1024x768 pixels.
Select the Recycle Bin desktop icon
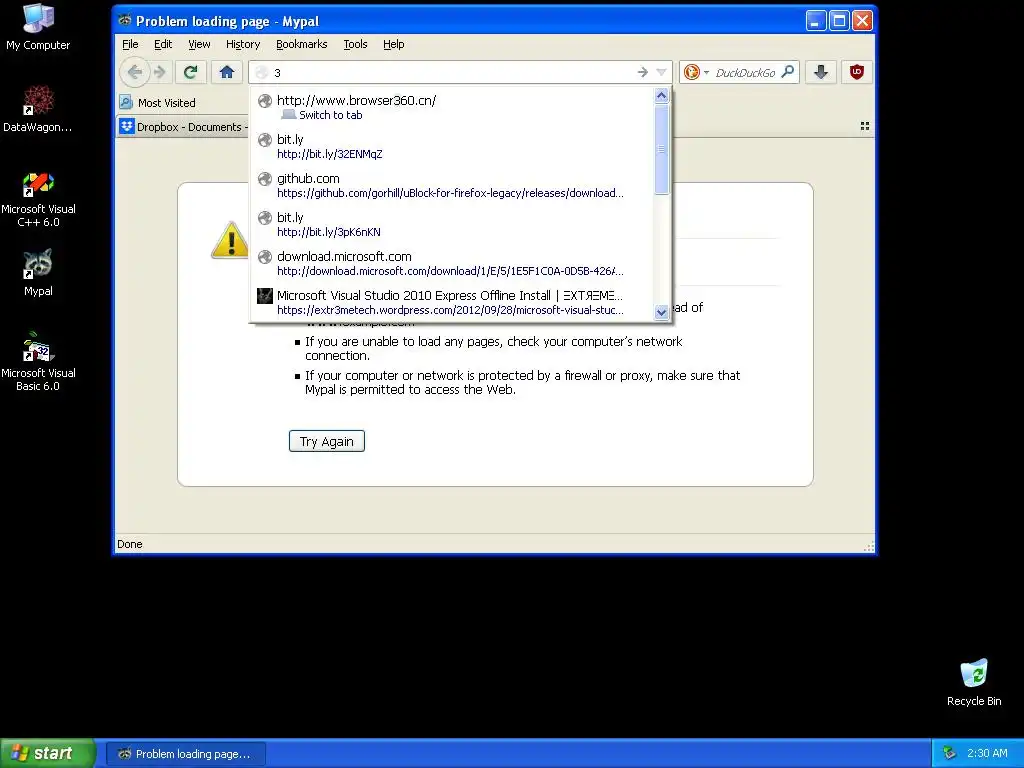(974, 682)
